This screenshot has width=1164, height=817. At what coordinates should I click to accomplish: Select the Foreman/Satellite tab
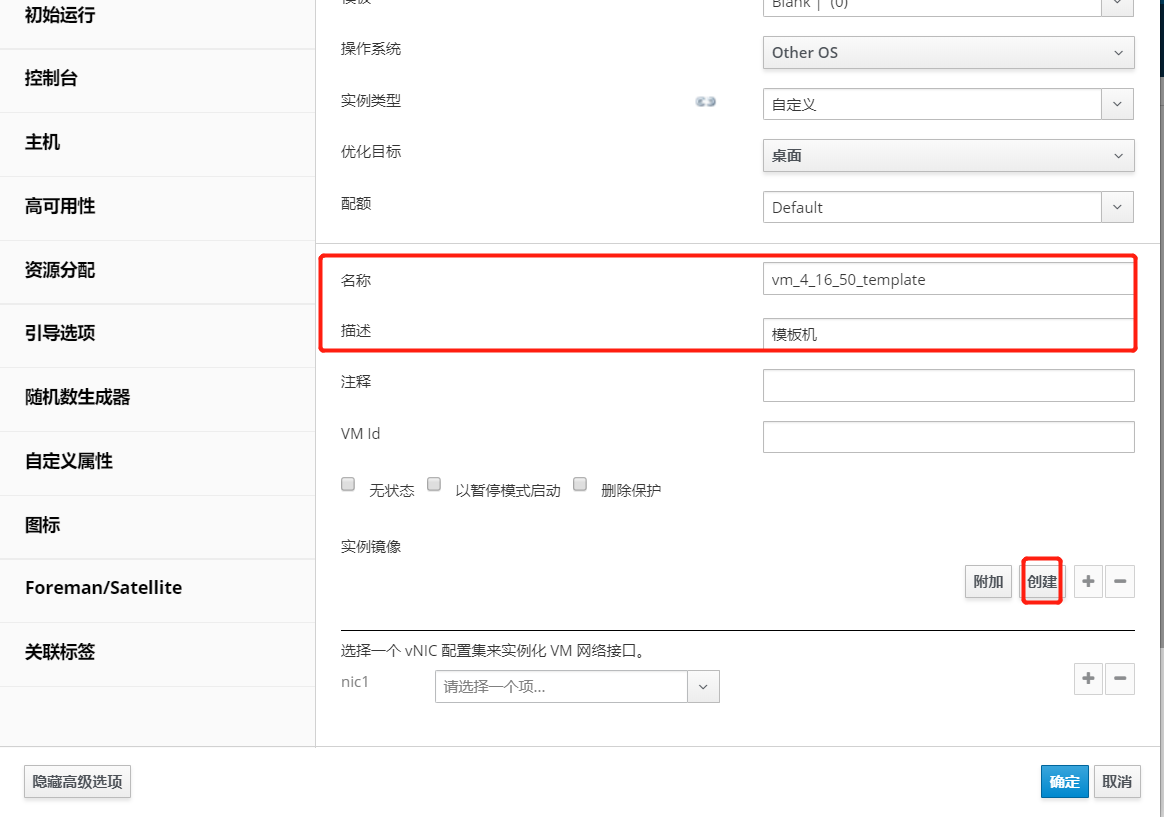(103, 588)
